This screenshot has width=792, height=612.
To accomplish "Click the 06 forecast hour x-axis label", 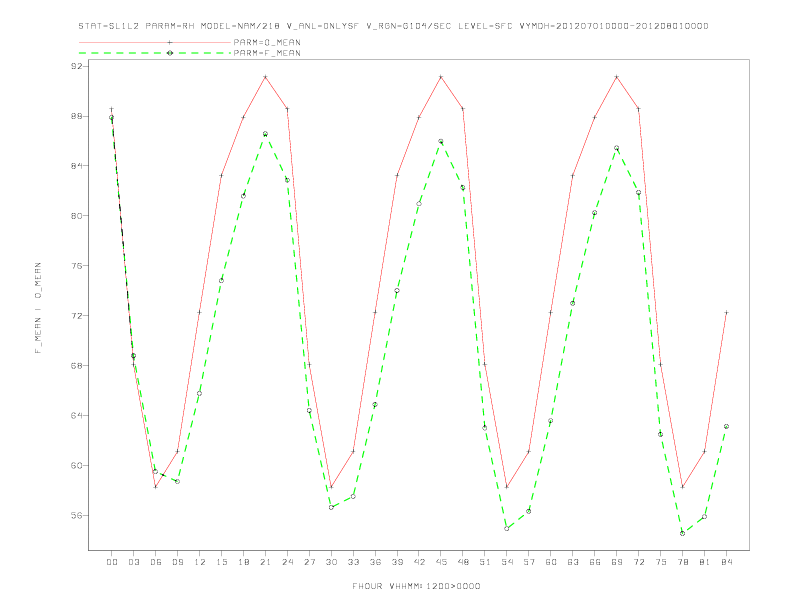I will pyautogui.click(x=156, y=562).
